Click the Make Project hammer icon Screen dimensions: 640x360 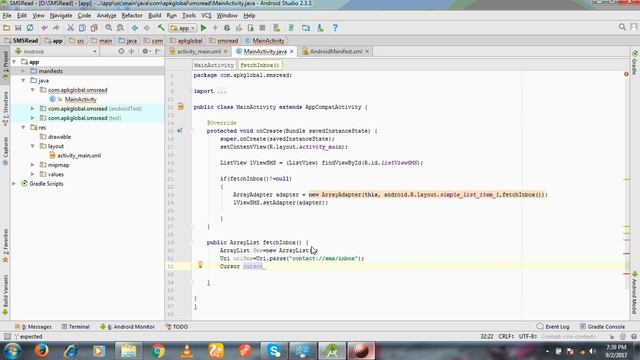click(161, 28)
